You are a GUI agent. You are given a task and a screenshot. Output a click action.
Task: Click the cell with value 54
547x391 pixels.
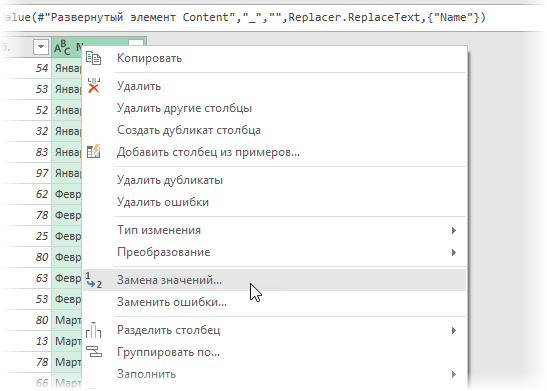[26, 68]
